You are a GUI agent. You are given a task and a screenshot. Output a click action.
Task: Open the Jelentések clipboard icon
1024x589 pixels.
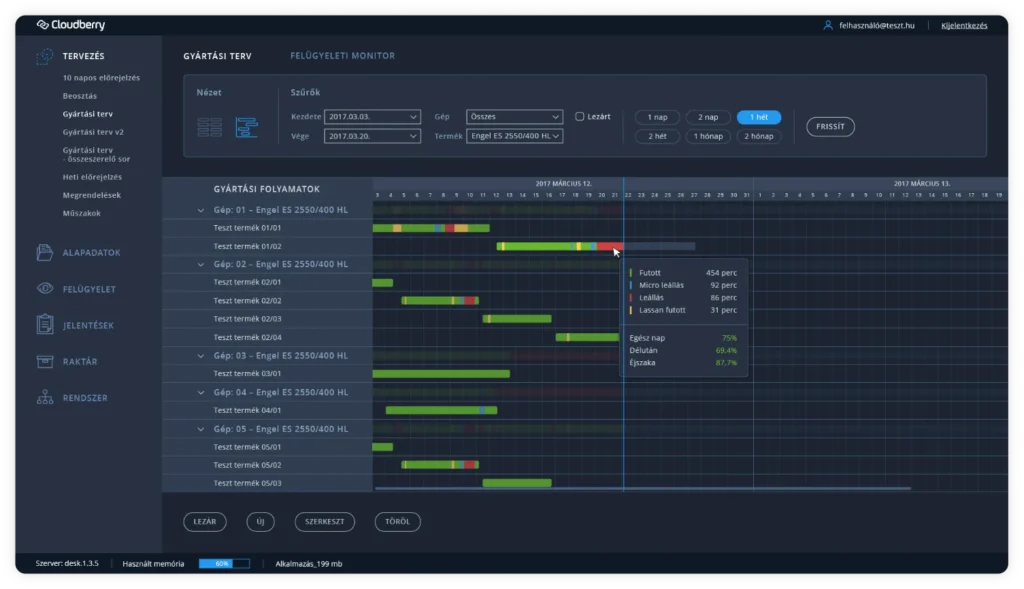click(44, 325)
